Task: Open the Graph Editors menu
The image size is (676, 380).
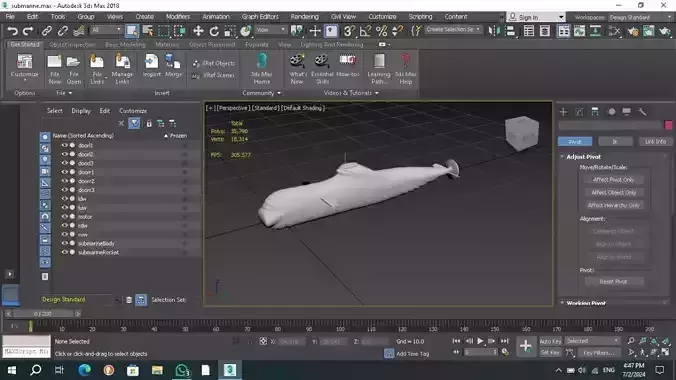Action: click(x=260, y=16)
